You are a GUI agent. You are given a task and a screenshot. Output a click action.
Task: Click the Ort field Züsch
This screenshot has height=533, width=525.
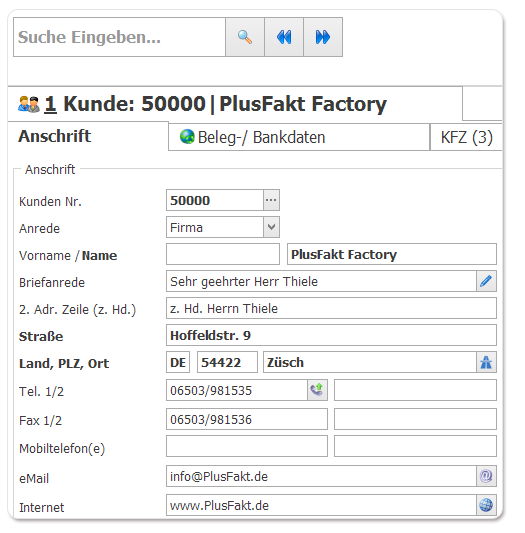tap(370, 362)
